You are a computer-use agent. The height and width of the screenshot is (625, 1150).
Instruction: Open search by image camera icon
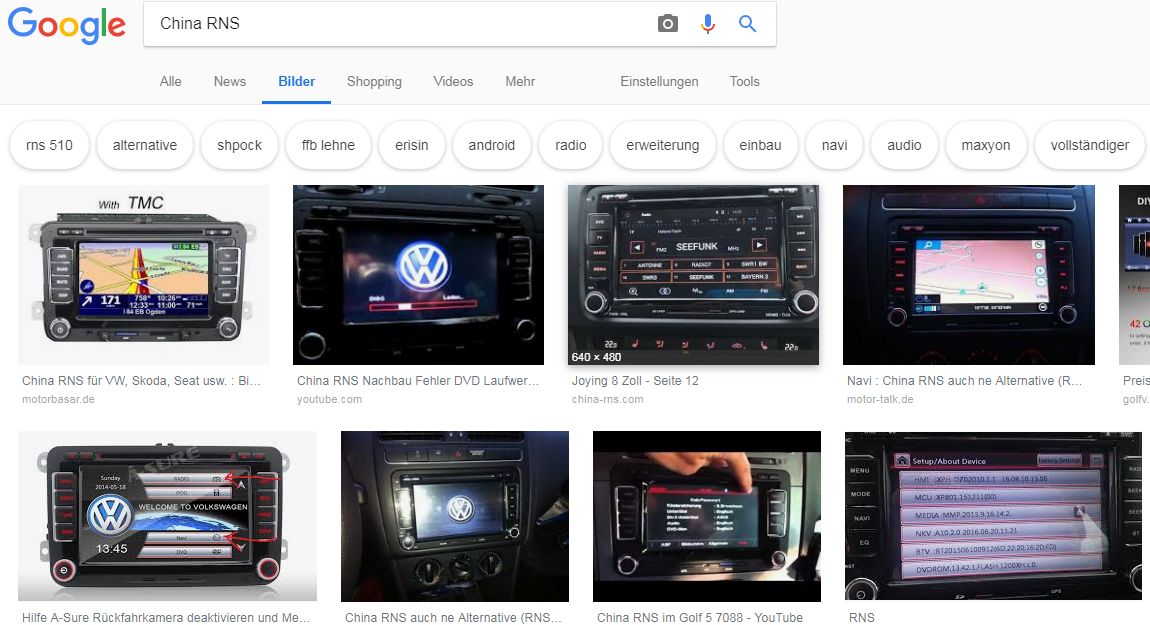[668, 24]
